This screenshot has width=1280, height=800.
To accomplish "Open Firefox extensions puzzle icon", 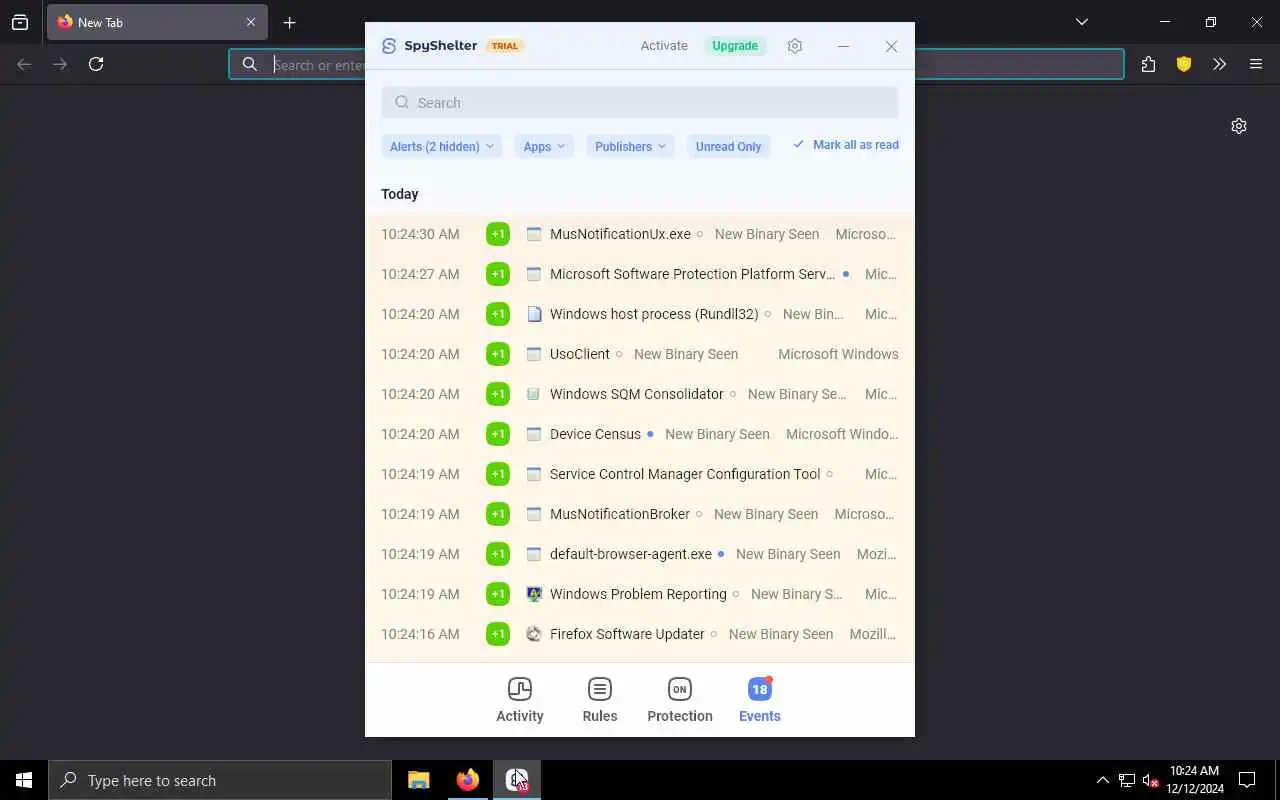I will (x=1148, y=64).
